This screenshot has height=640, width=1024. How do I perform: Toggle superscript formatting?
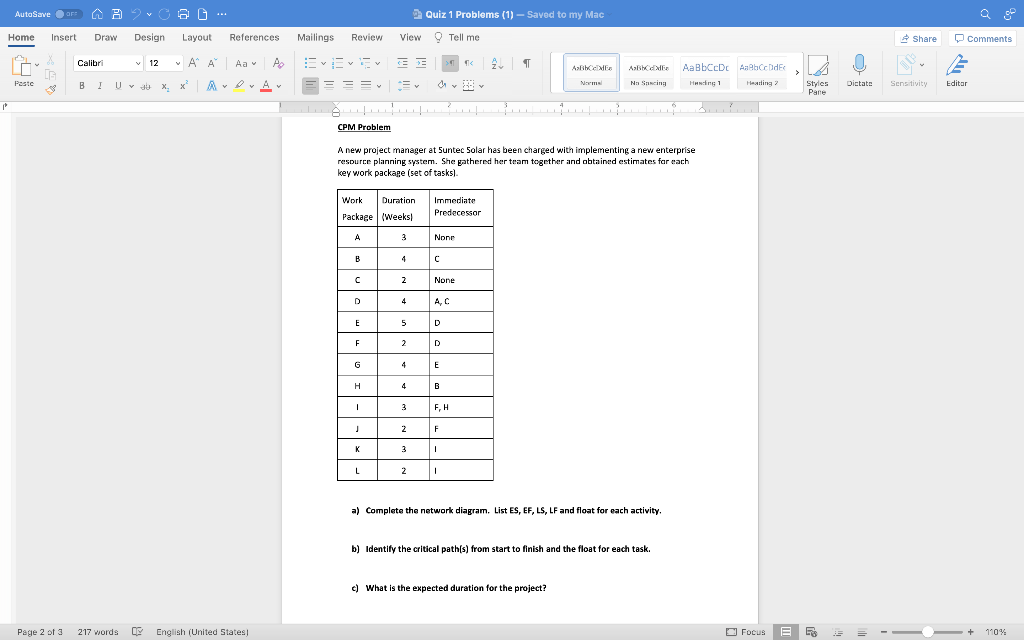pos(184,86)
